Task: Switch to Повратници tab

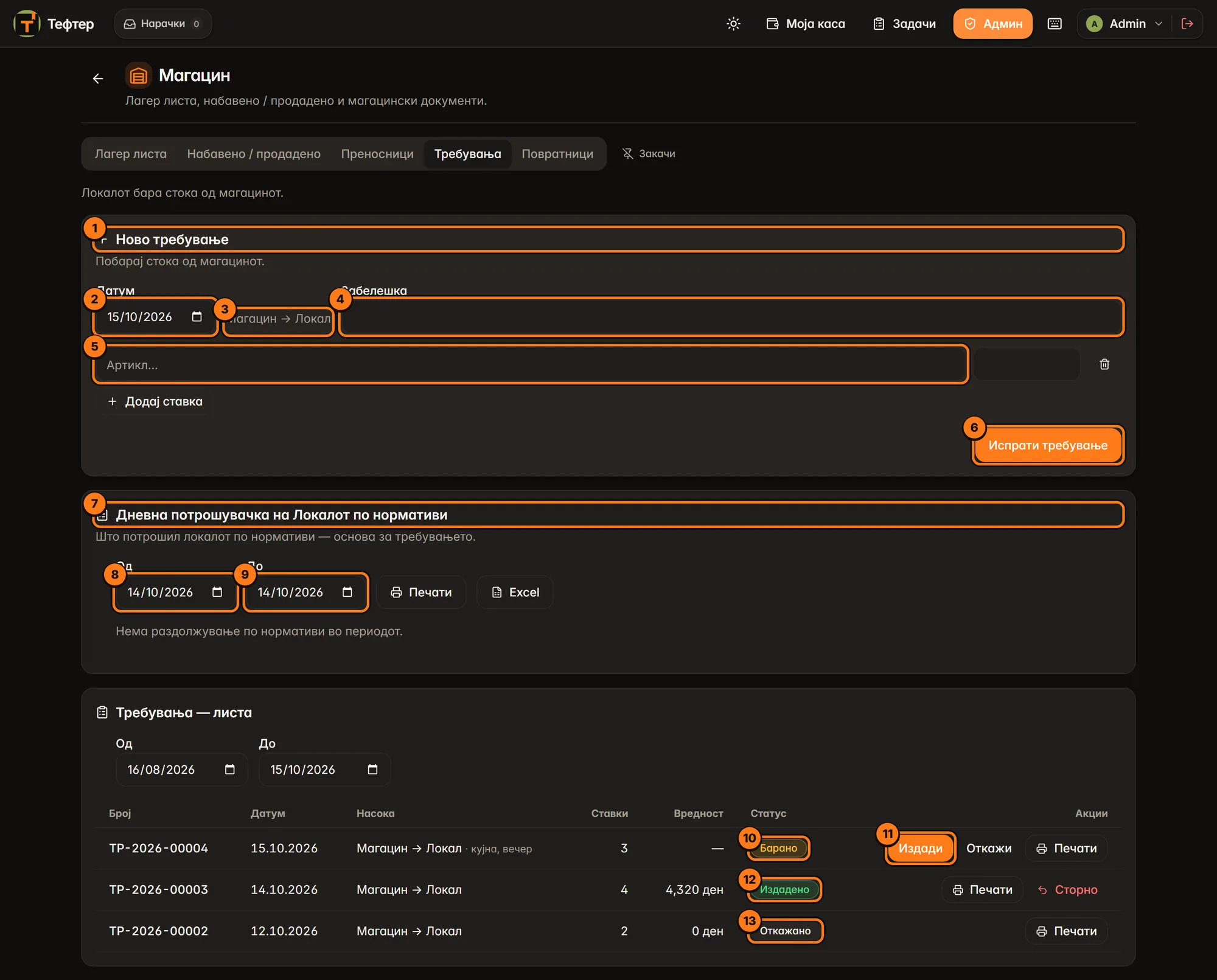Action: (557, 154)
